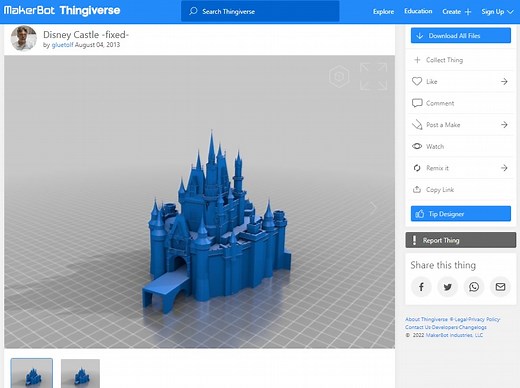This screenshot has height=388, width=520.
Task: Click the Tip Designer button
Action: [x=461, y=214]
